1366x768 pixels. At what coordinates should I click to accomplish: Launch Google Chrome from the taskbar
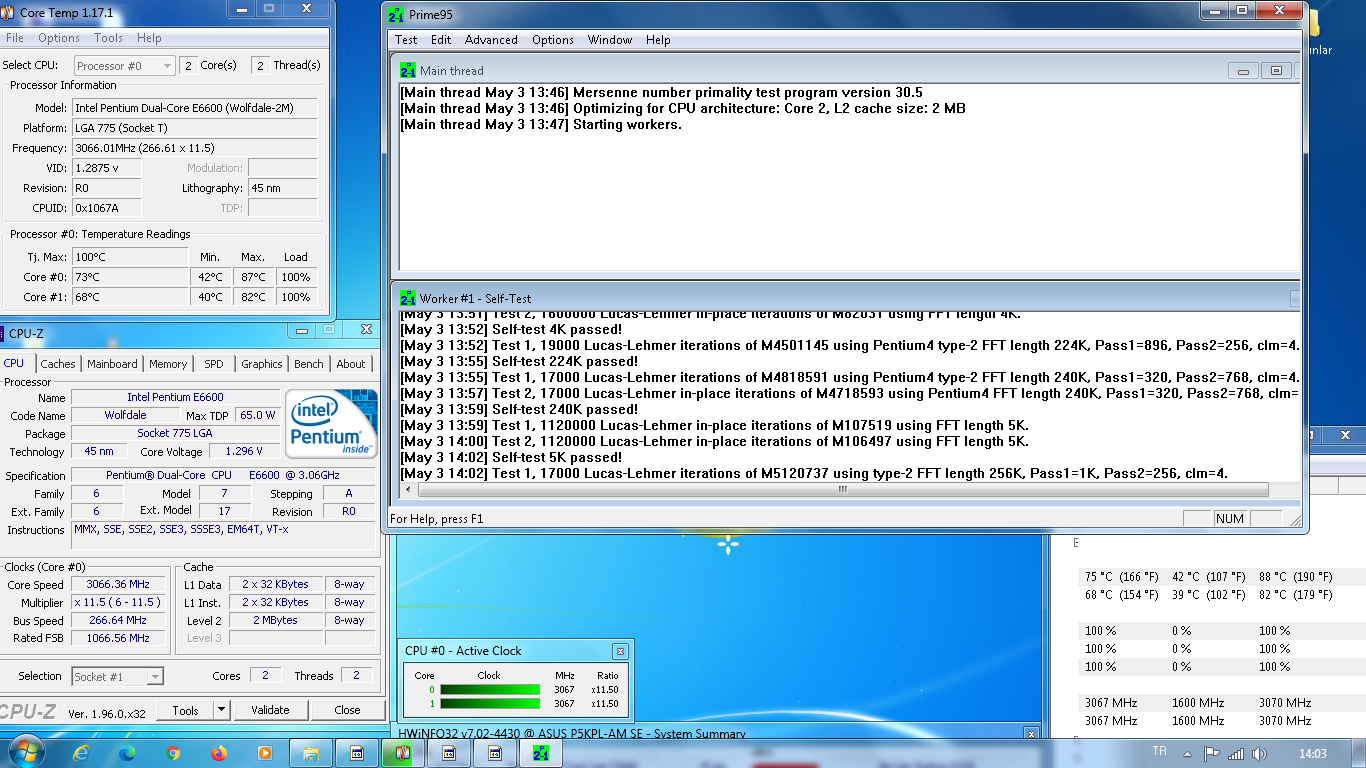(173, 753)
